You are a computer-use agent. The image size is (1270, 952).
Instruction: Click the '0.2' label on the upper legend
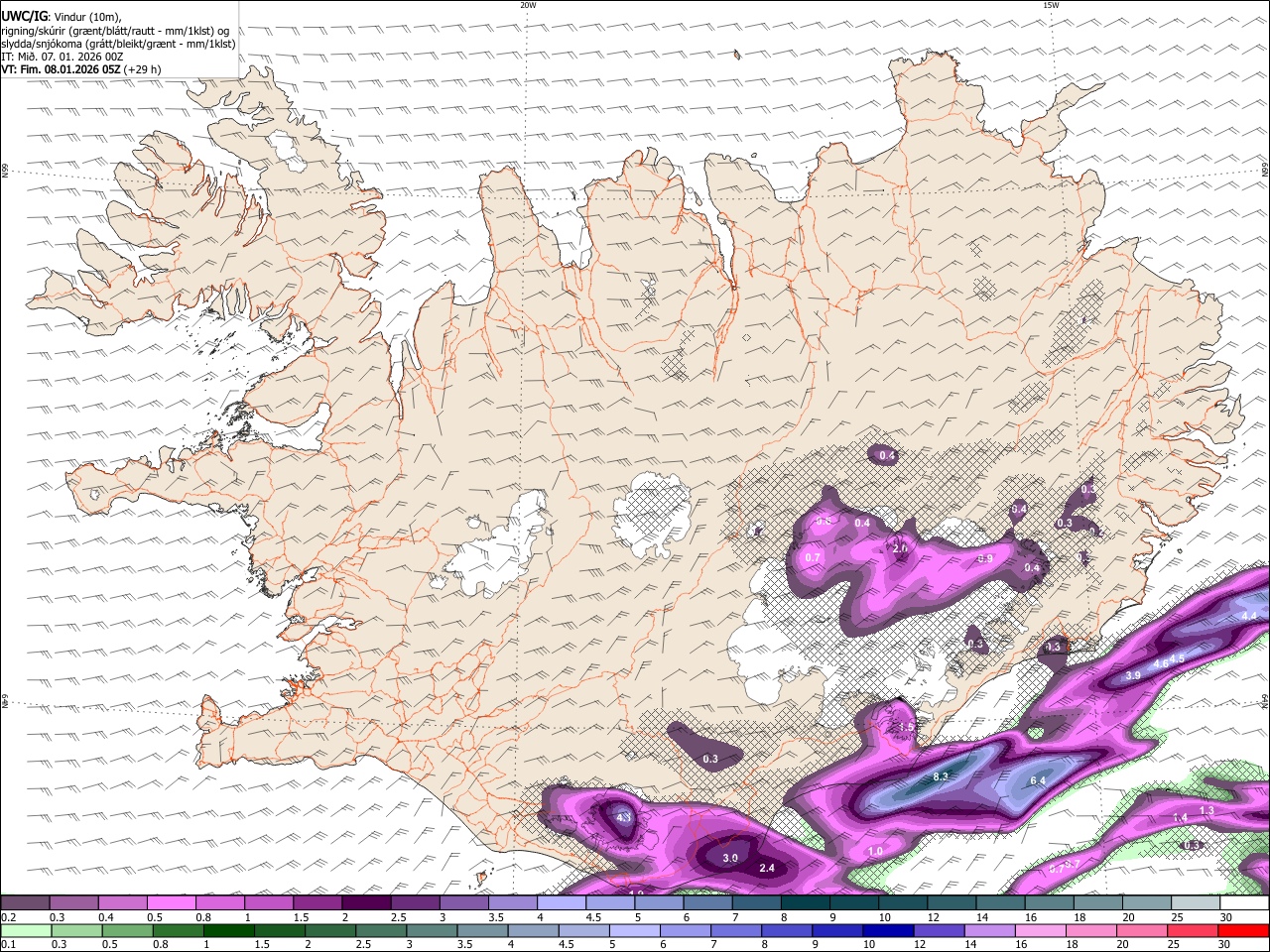click(x=8, y=917)
